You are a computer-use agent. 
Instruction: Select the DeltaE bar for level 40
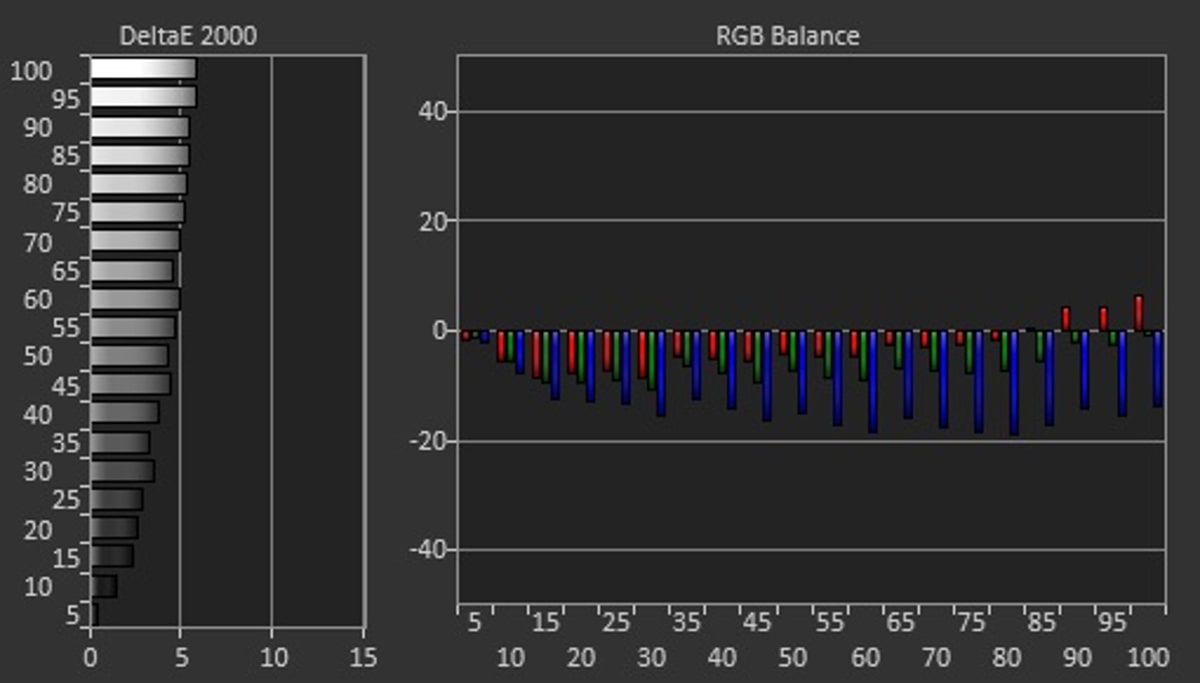(125, 412)
